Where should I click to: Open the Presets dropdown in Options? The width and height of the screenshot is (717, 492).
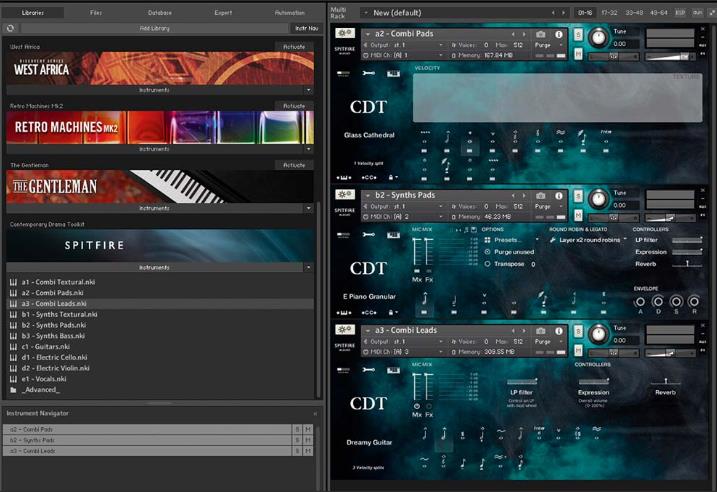pyautogui.click(x=508, y=240)
